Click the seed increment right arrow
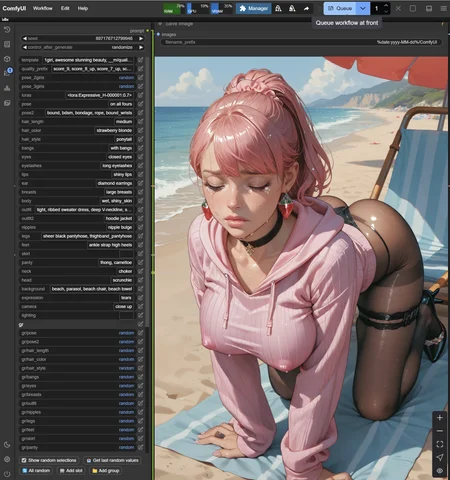The image size is (450, 480). pos(141,39)
